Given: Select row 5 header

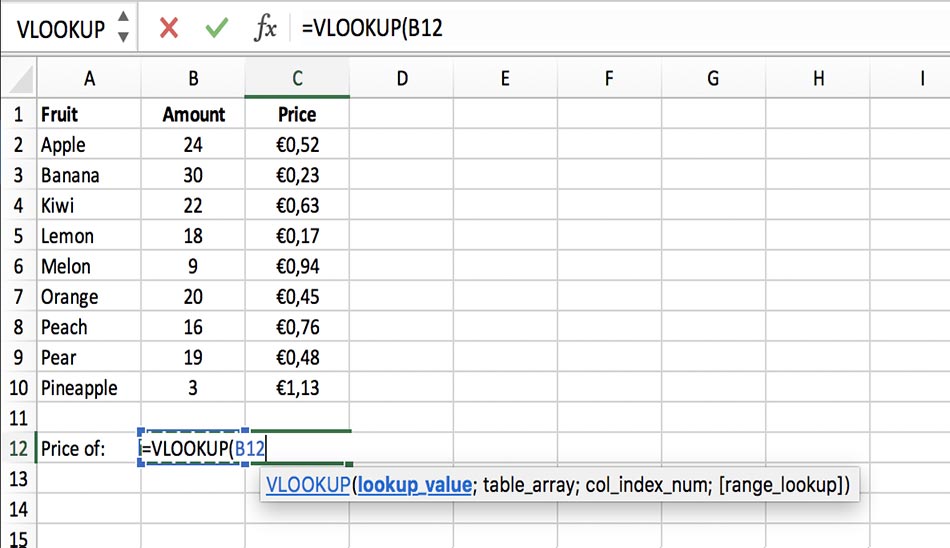Looking at the screenshot, I should coord(19,235).
